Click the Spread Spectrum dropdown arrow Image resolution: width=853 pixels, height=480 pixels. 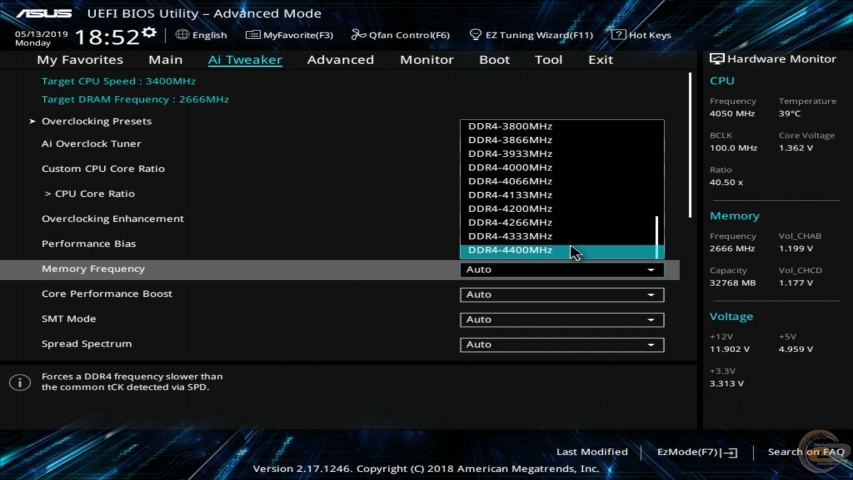651,345
